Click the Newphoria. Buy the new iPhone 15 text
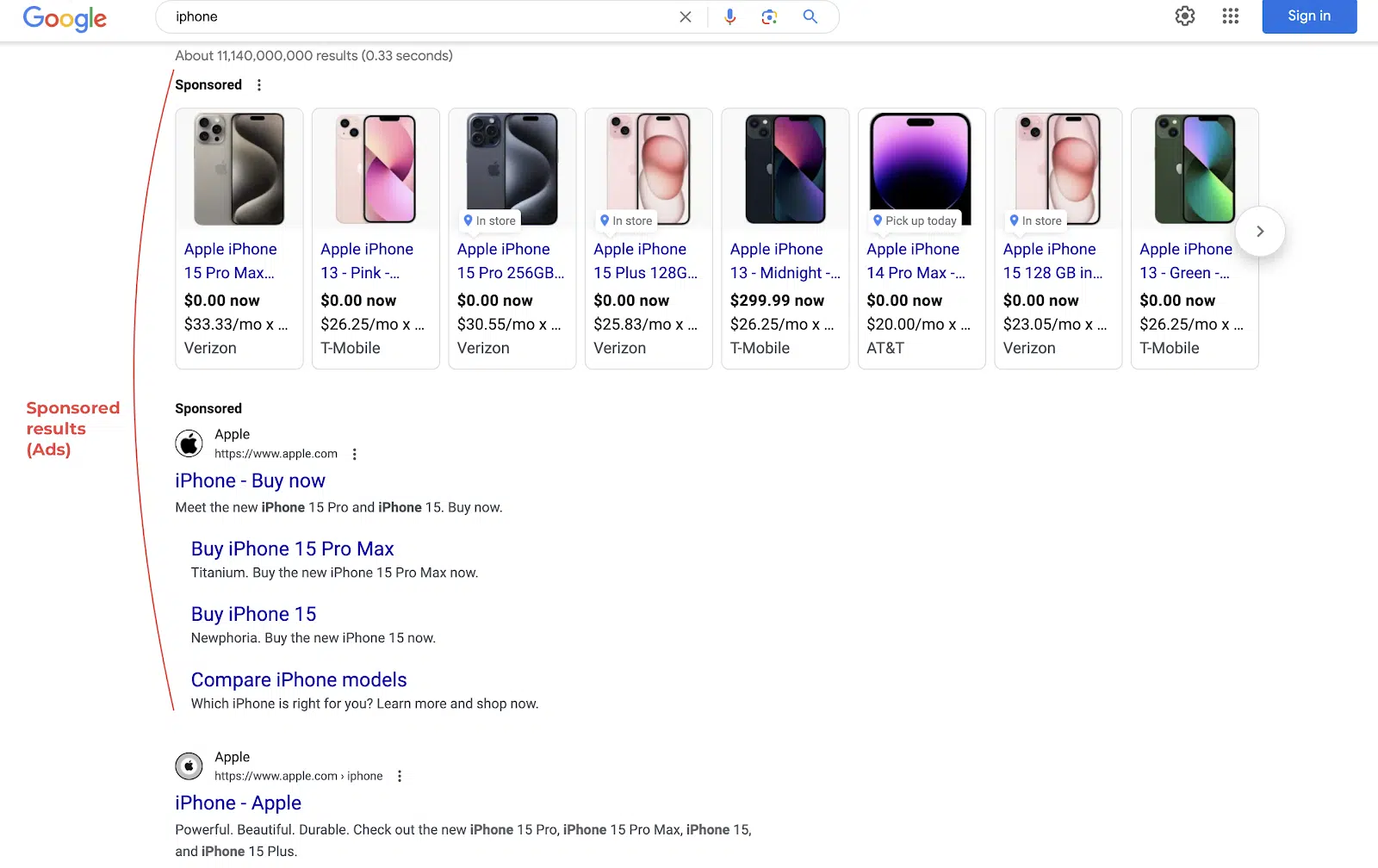 313,638
